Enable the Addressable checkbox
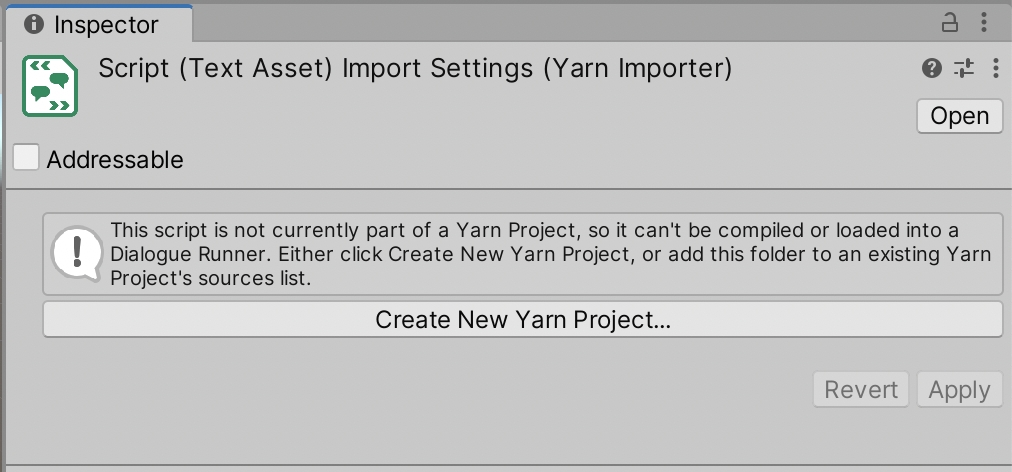Image resolution: width=1012 pixels, height=472 pixels. (x=26, y=158)
